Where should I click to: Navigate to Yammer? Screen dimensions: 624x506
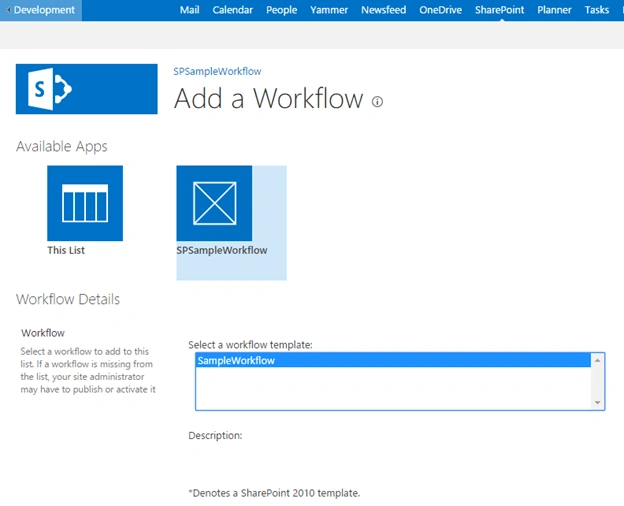[329, 10]
